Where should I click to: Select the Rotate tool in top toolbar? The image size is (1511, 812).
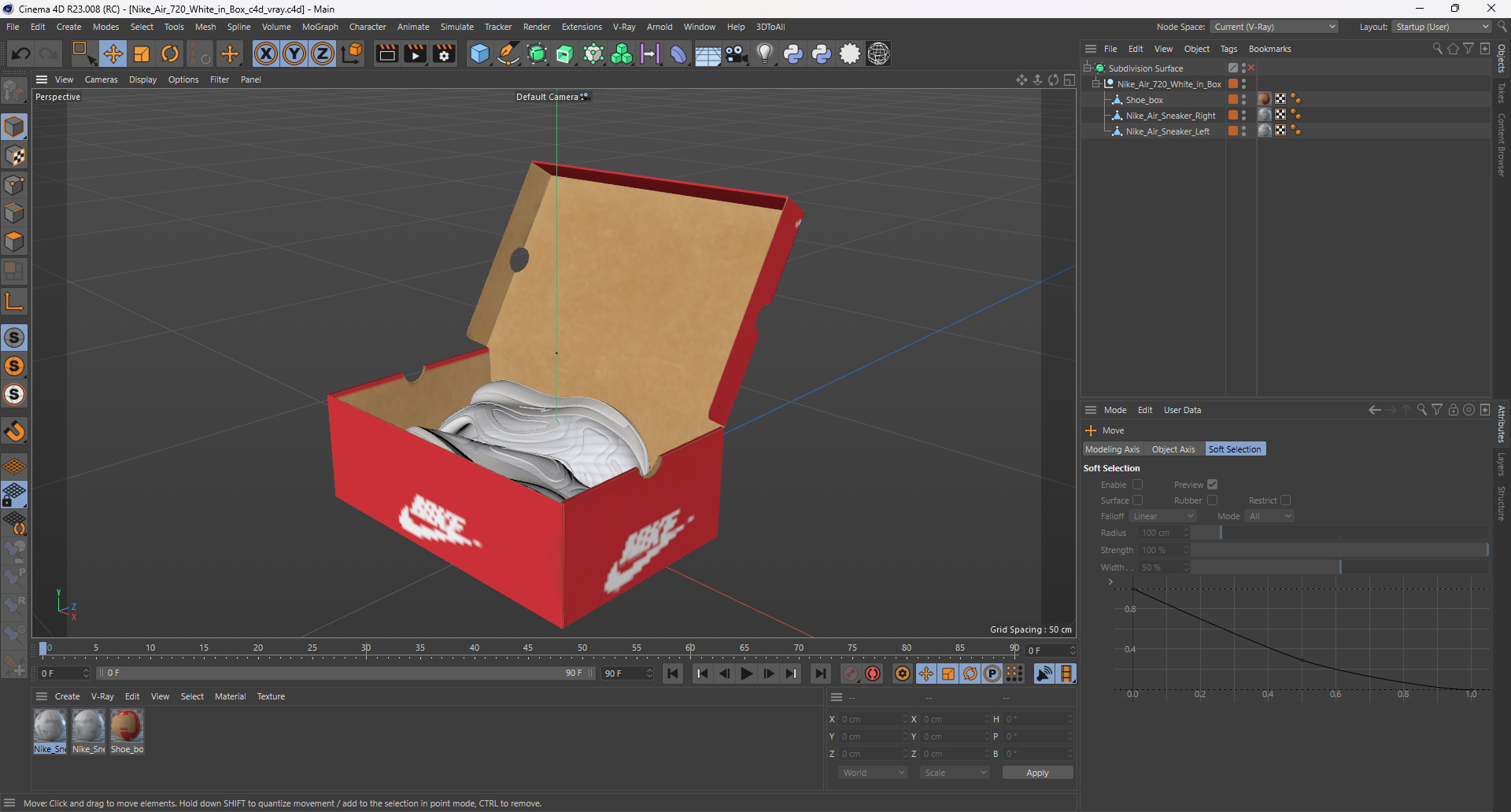click(x=170, y=54)
